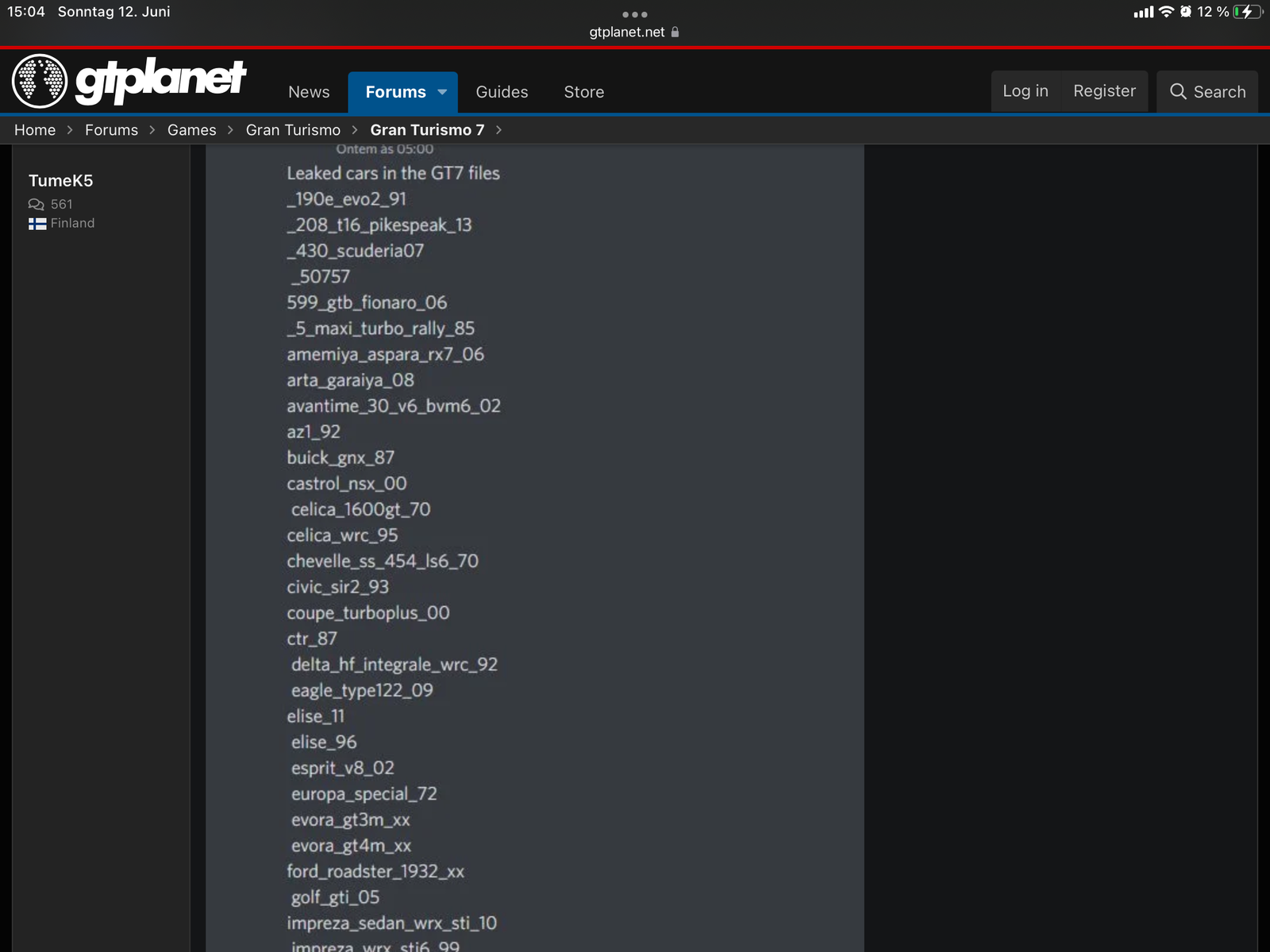Click the 'delta_hf_integrale_wrc_92' entry

(394, 665)
